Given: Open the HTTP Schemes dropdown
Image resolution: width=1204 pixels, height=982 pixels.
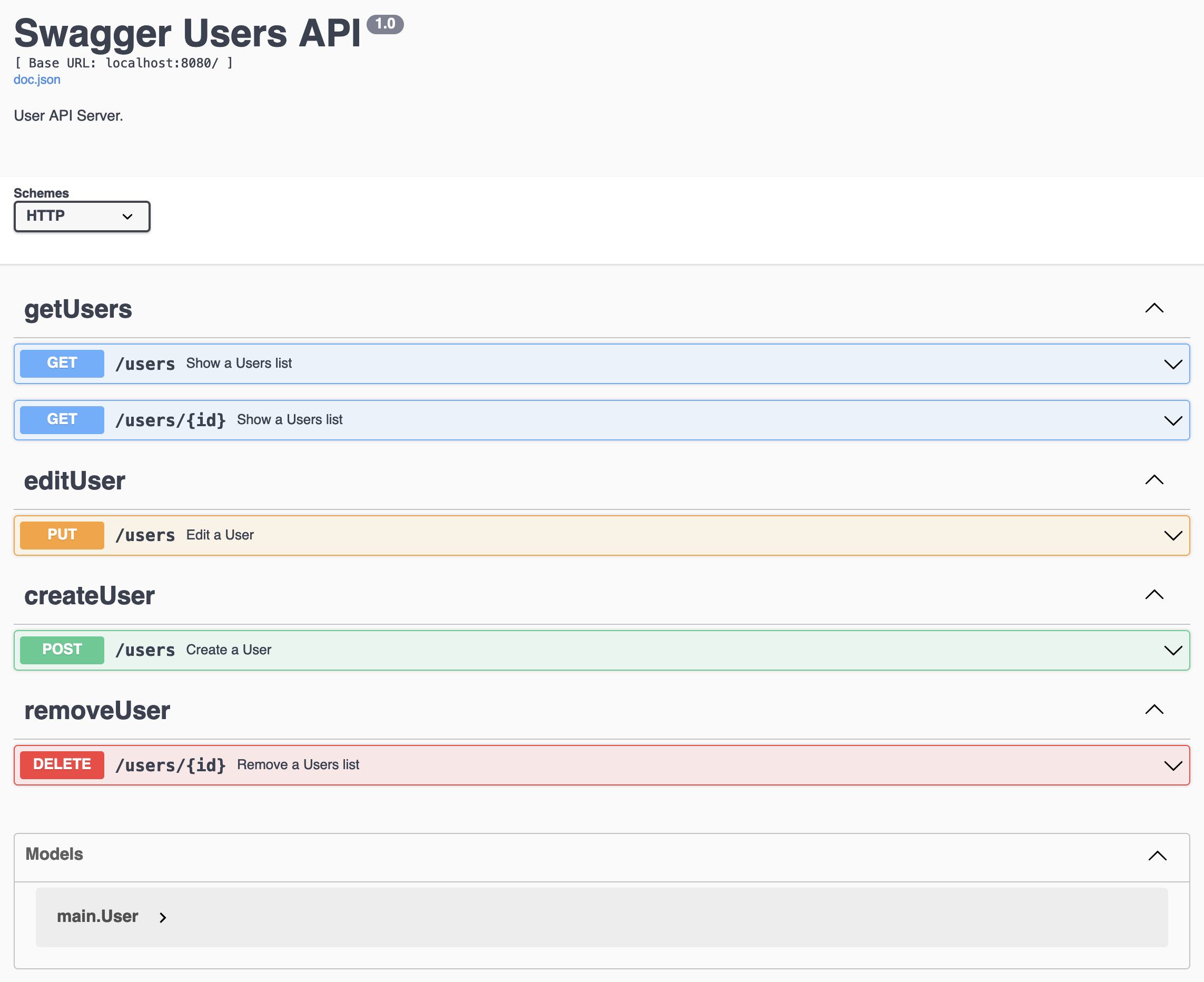Looking at the screenshot, I should coord(82,217).
